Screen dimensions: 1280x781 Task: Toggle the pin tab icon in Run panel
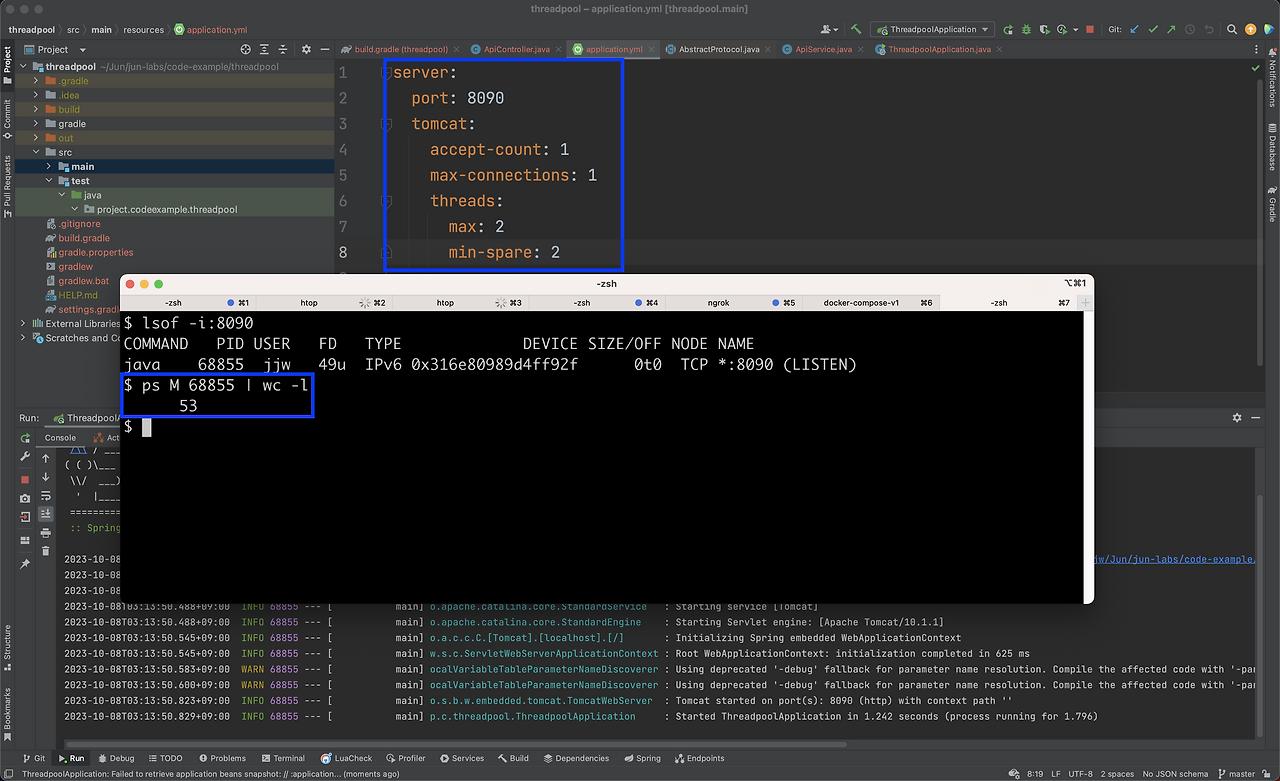(25, 564)
